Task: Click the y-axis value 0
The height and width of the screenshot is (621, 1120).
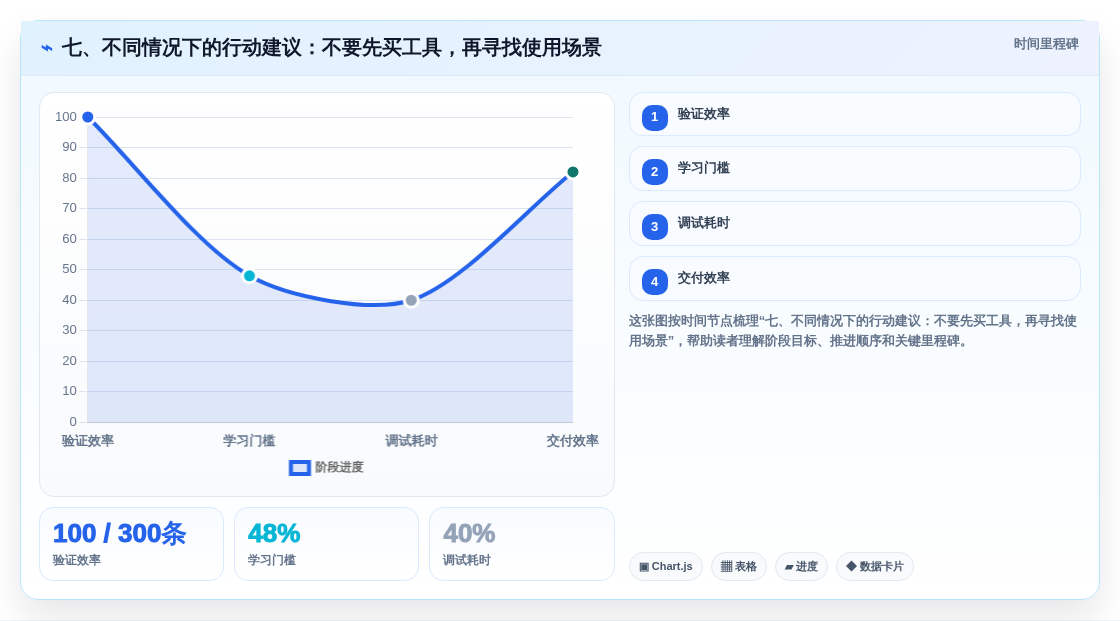Action: pos(73,422)
